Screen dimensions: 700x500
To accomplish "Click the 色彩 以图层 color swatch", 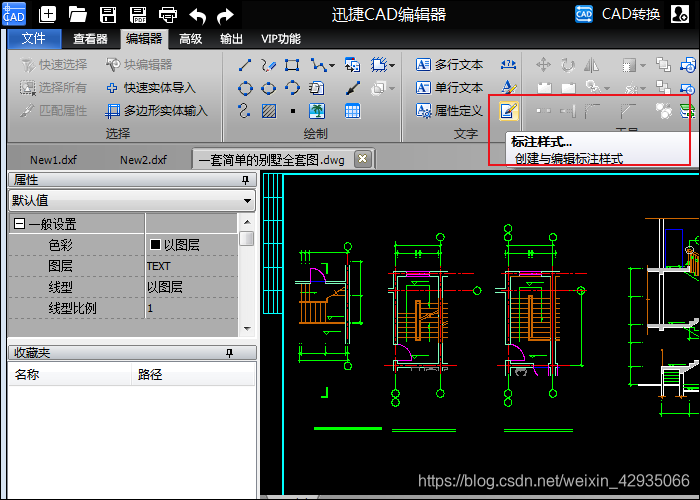I will [155, 244].
